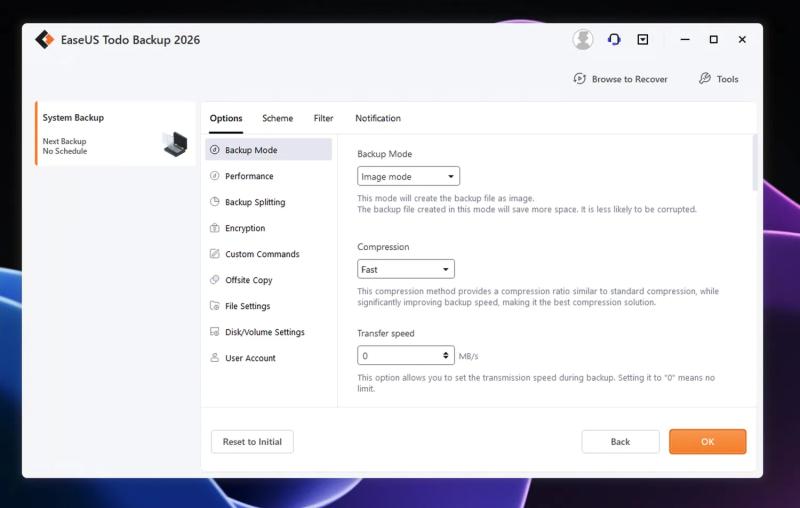Open the title bar dropdown menu icon
Viewport: 800px width, 508px height.
[643, 39]
